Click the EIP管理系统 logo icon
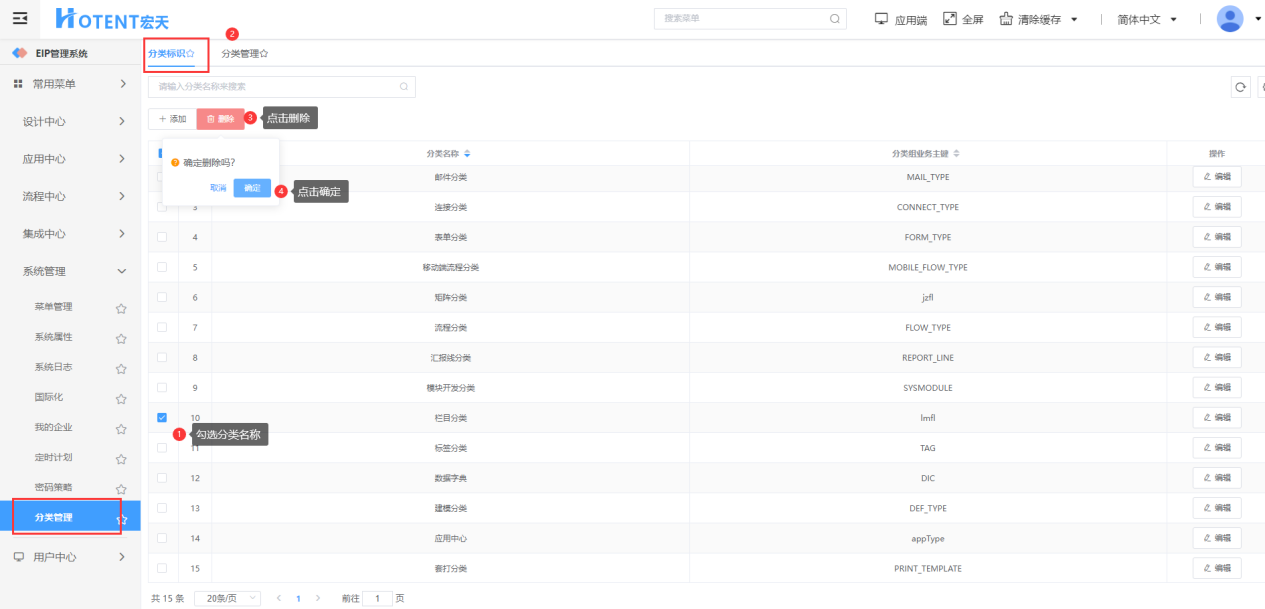This screenshot has height=609, width=1265. 20,53
